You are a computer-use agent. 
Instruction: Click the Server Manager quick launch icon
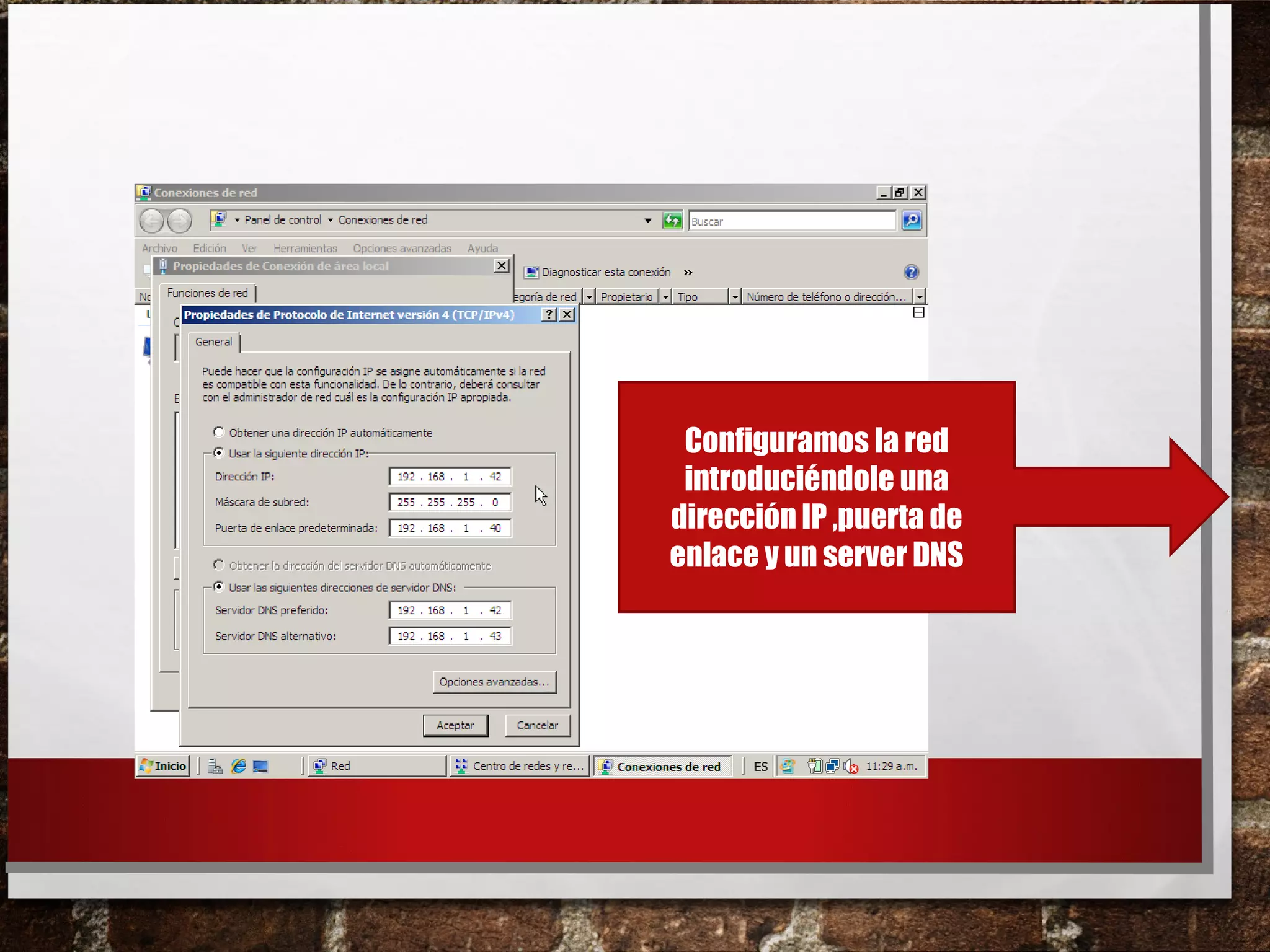[215, 767]
